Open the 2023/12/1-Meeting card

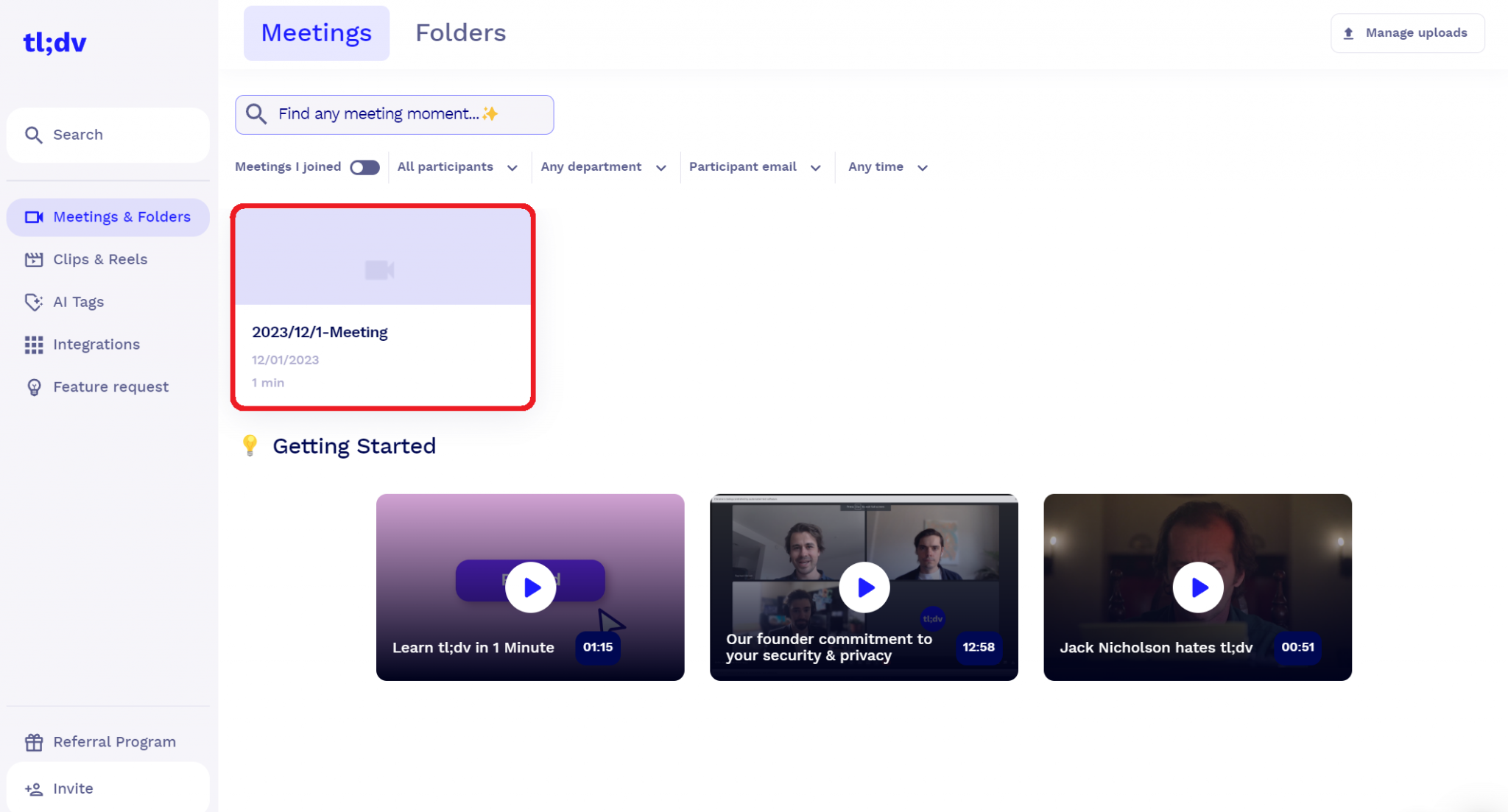383,307
